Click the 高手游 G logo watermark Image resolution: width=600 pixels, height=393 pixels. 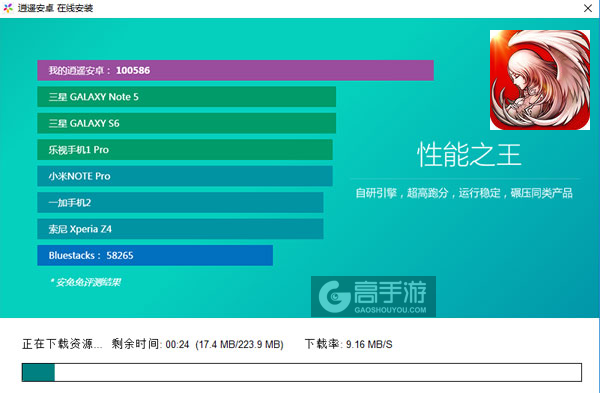coord(335,297)
